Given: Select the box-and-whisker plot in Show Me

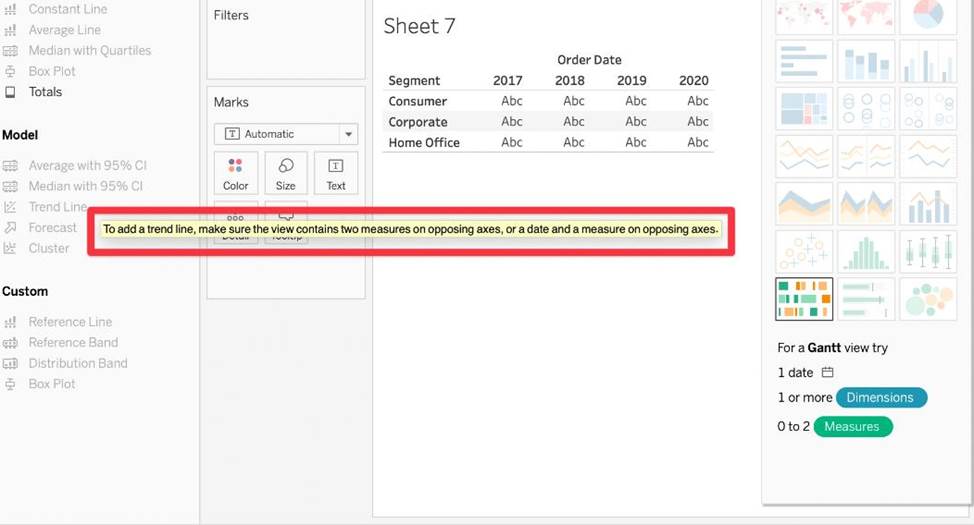Looking at the screenshot, I should click(x=927, y=251).
